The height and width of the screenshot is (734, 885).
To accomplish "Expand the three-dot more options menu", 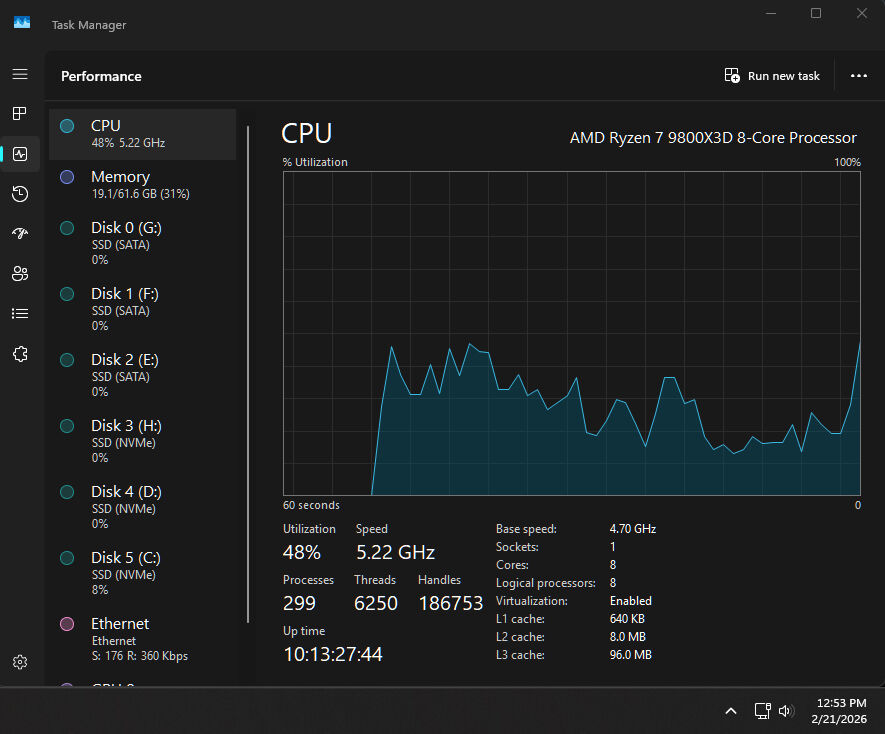I will [858, 76].
